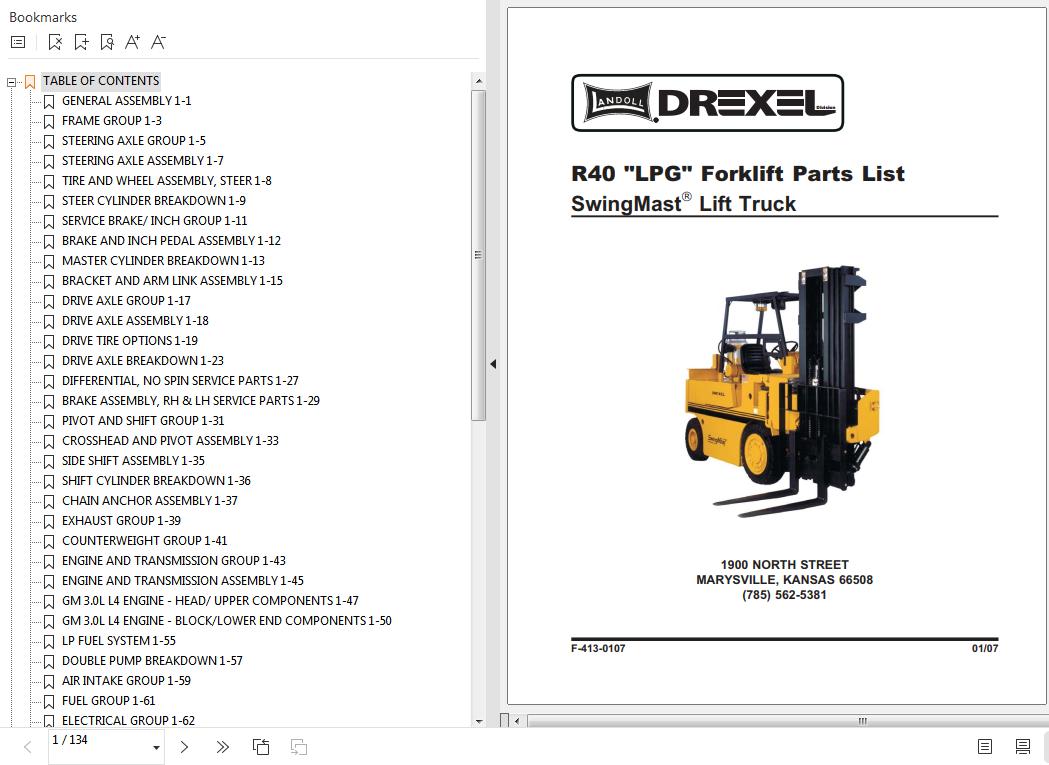
Task: Open CHAIN ANCHOR ASSEMBLY 1-37 bookmark
Action: 150,501
